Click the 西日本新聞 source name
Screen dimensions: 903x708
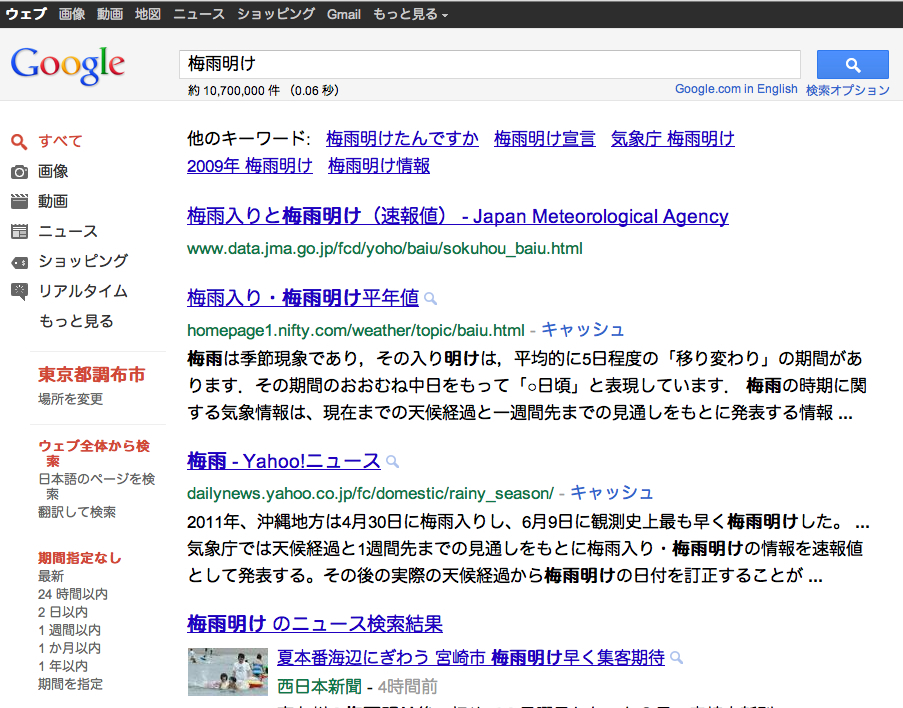[319, 687]
